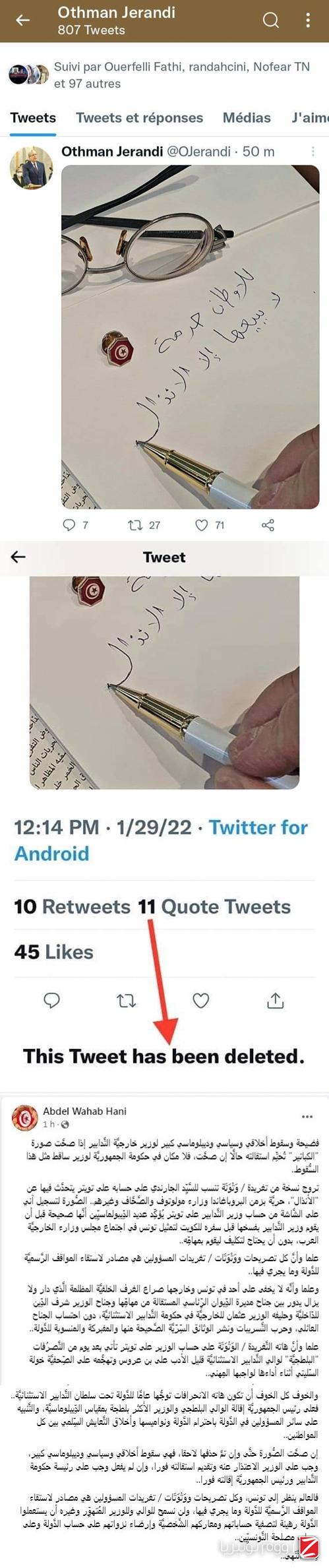The image size is (329, 1568).
Task: Tap the upload share icon below 45 Likes
Action: [x=275, y=1001]
